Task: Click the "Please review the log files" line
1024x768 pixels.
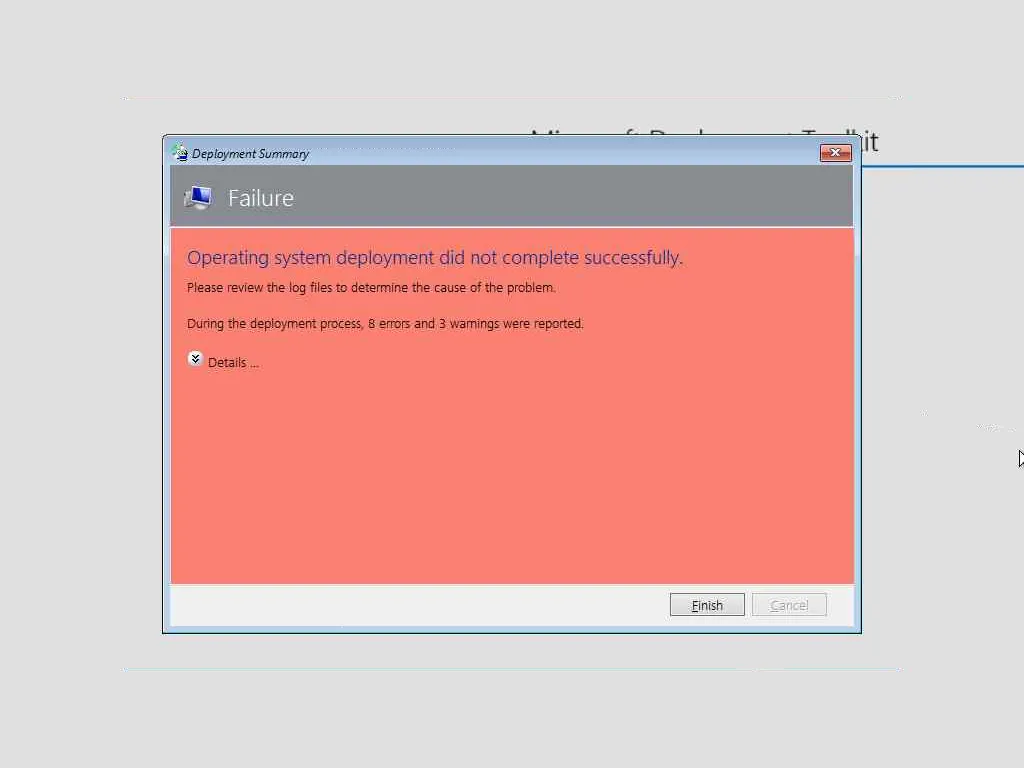Action: (371, 287)
